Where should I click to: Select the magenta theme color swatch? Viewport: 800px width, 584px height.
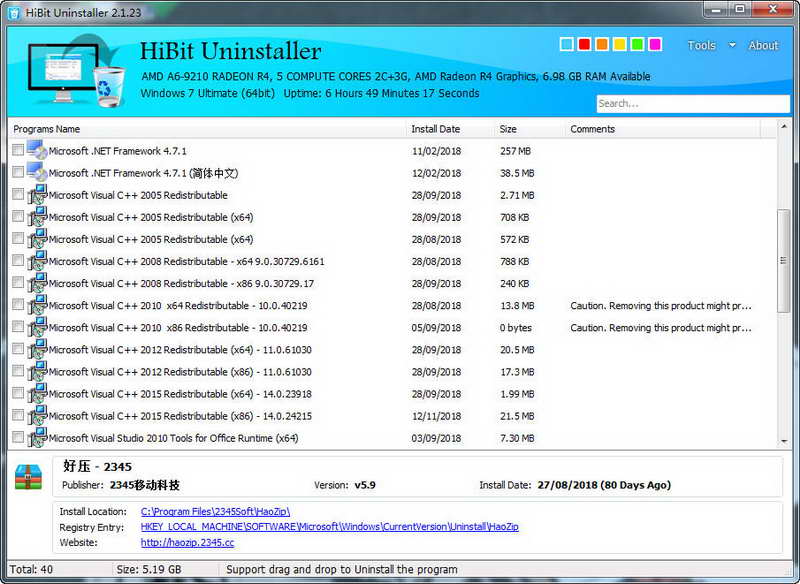click(x=655, y=44)
